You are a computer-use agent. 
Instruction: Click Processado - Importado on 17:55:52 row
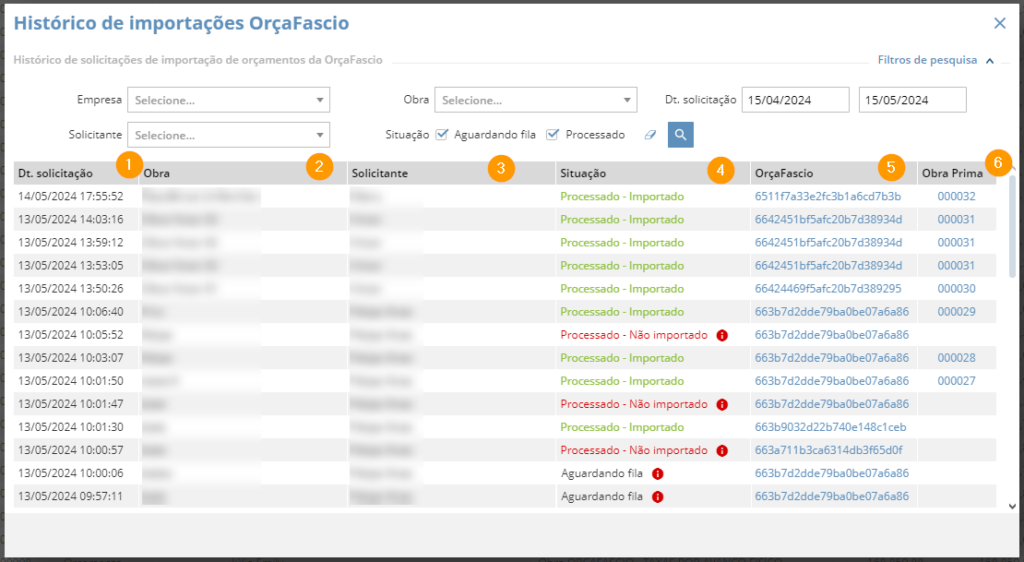[x=622, y=196]
